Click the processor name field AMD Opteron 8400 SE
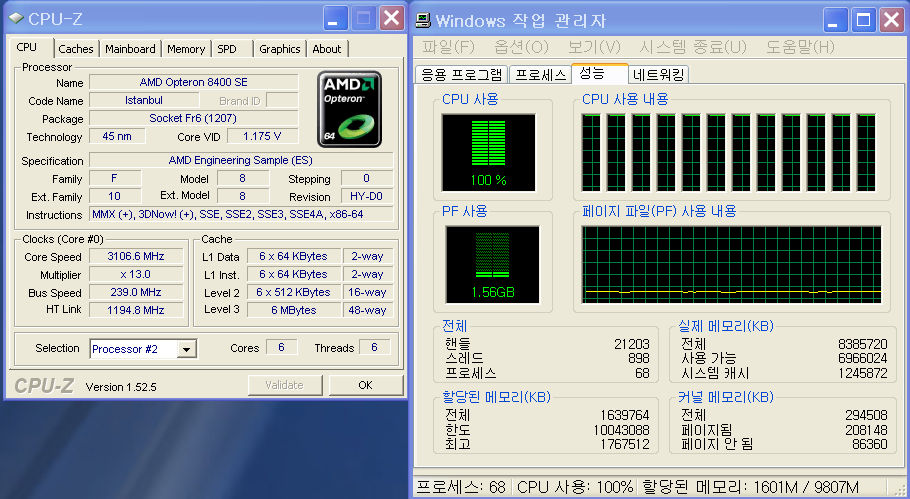The width and height of the screenshot is (910, 499). coord(194,82)
